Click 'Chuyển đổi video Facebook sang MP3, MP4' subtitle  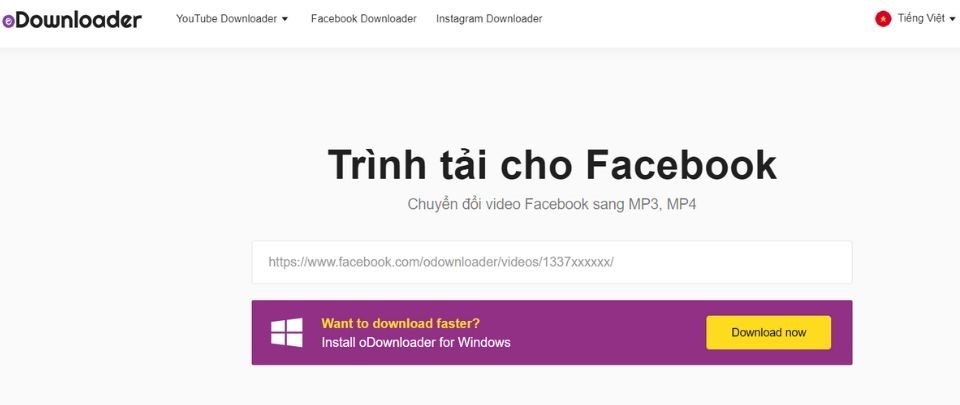pyautogui.click(x=552, y=204)
